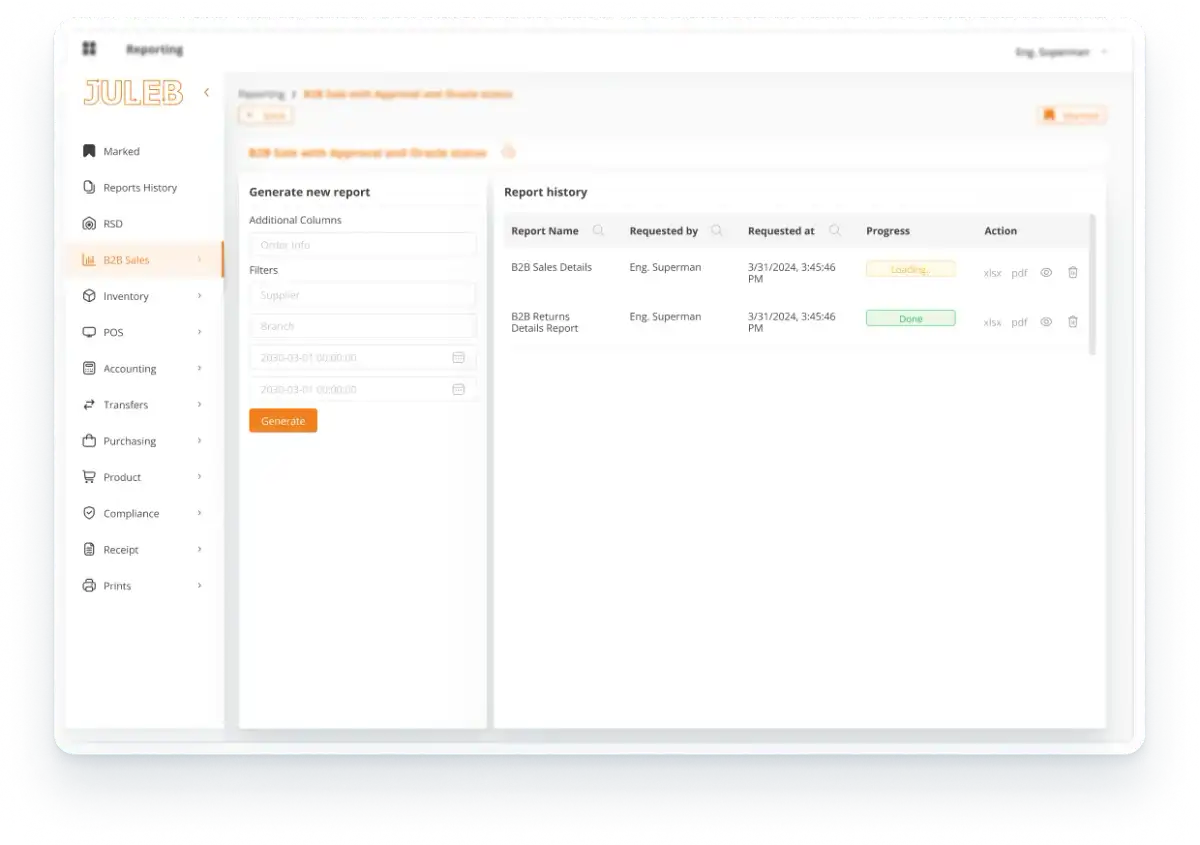Open Reports History in sidebar
This screenshot has height=845, width=1200.
pyautogui.click(x=139, y=188)
